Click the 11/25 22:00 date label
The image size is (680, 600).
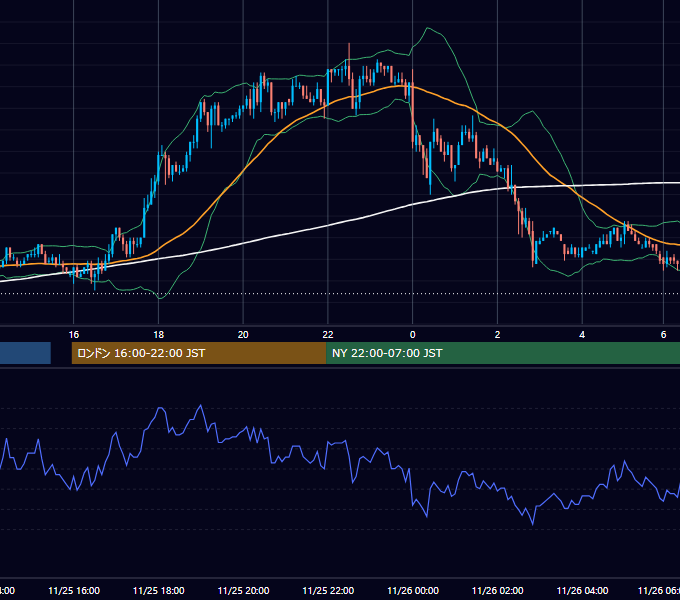pos(328,591)
